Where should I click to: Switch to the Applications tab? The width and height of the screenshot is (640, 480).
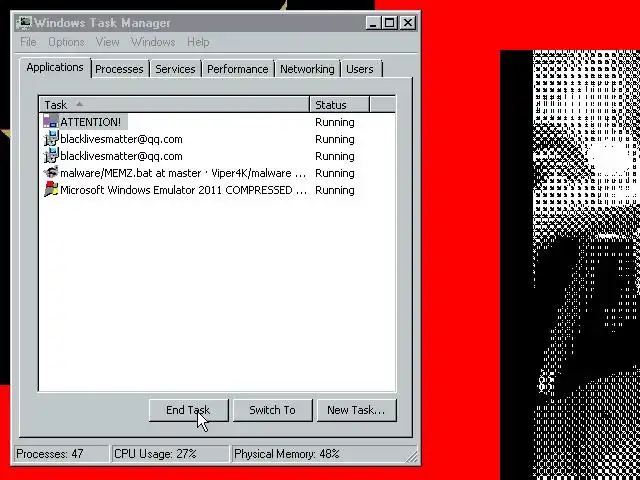pyautogui.click(x=55, y=68)
